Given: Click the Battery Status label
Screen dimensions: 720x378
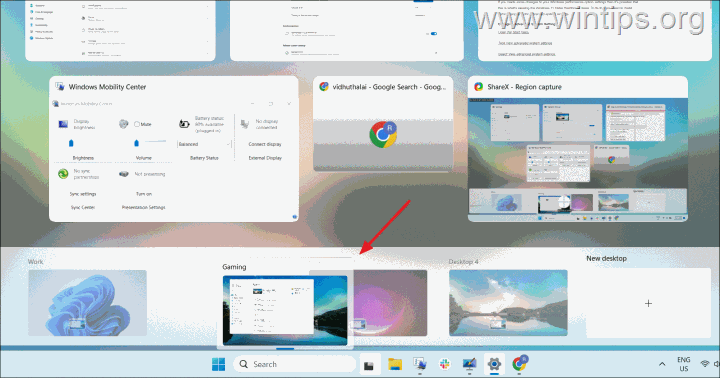Looking at the screenshot, I should pos(204,158).
